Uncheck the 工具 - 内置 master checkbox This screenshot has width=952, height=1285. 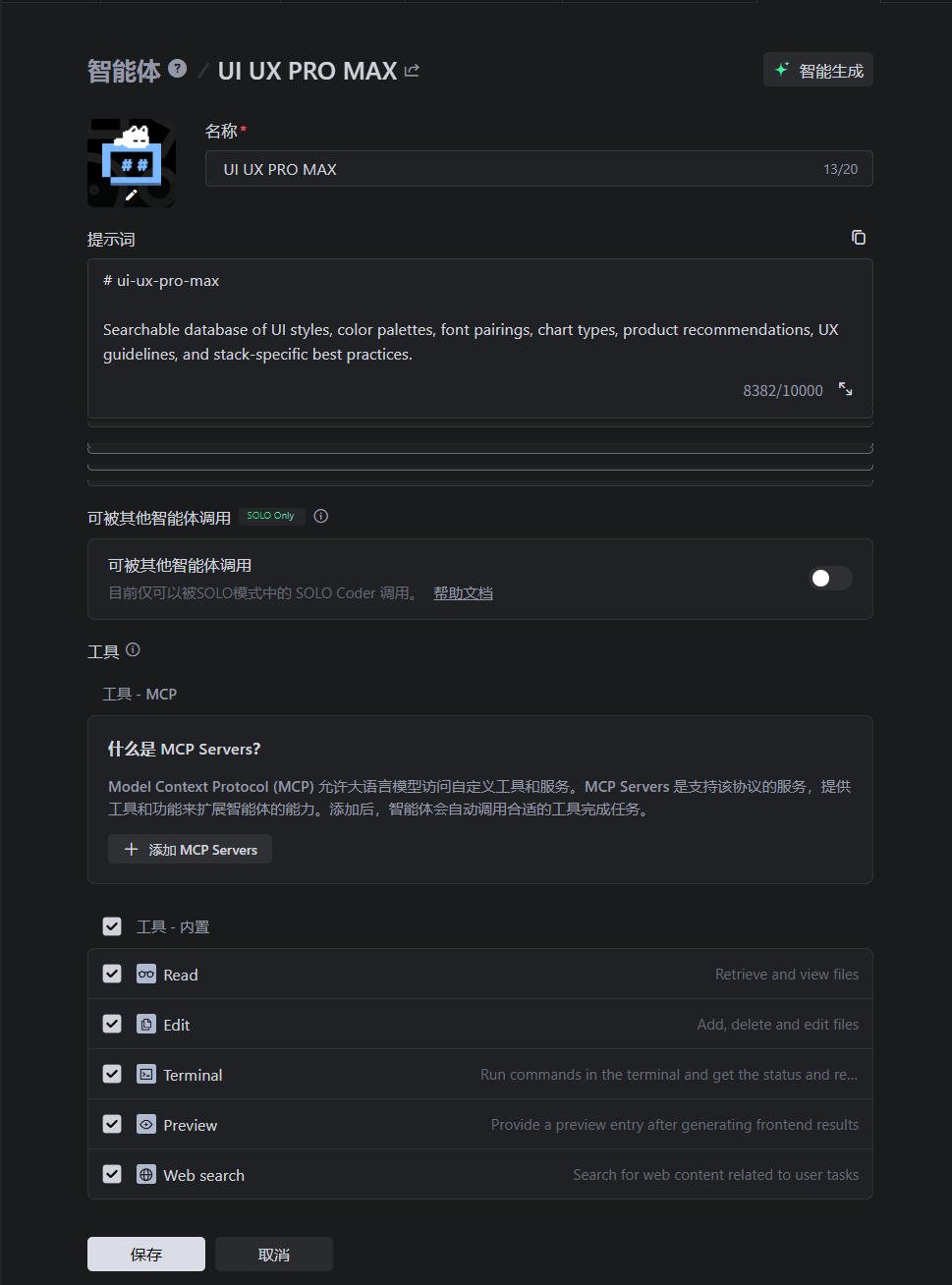click(112, 926)
